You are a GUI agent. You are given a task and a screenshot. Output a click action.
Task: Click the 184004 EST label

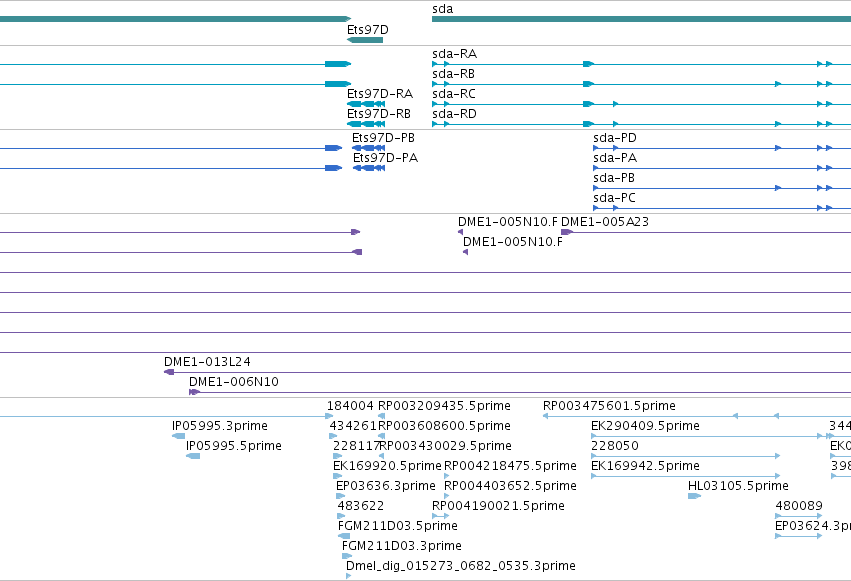tap(350, 406)
